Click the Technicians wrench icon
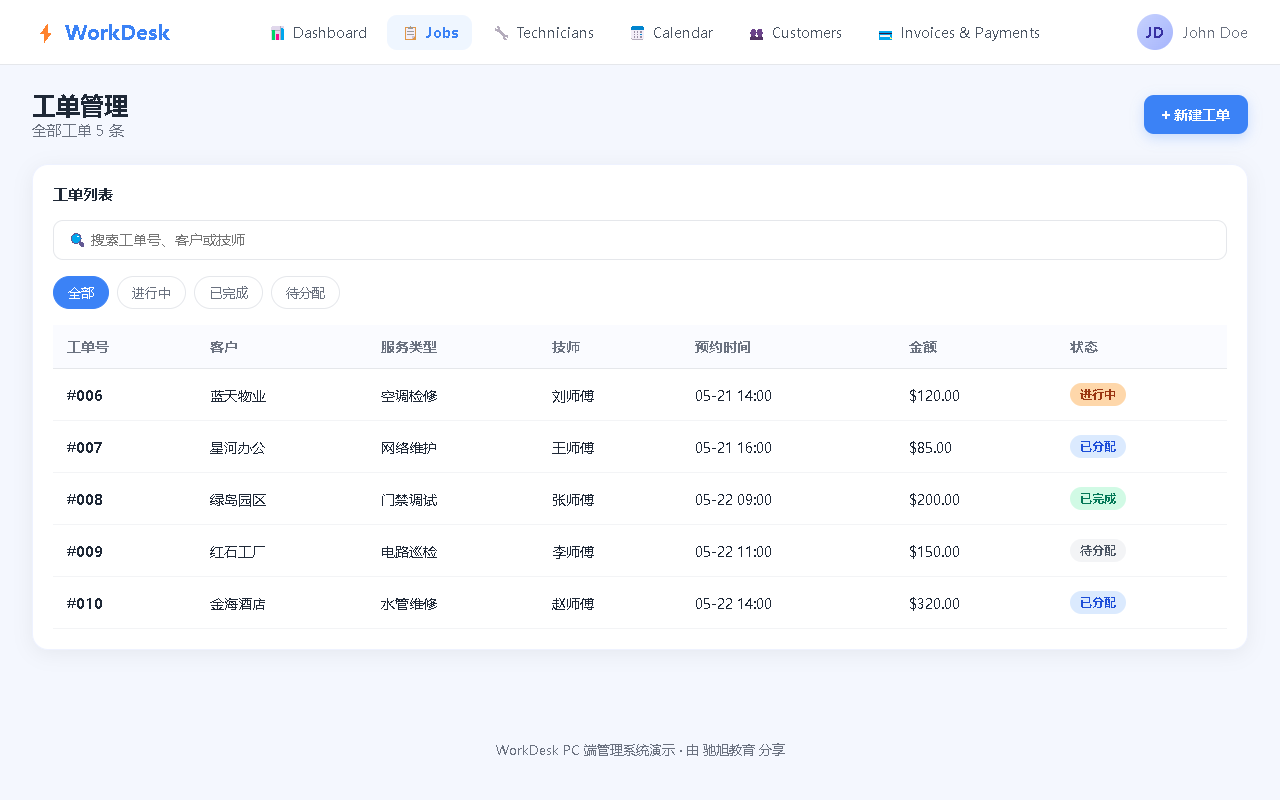The image size is (1280, 800). (502, 33)
